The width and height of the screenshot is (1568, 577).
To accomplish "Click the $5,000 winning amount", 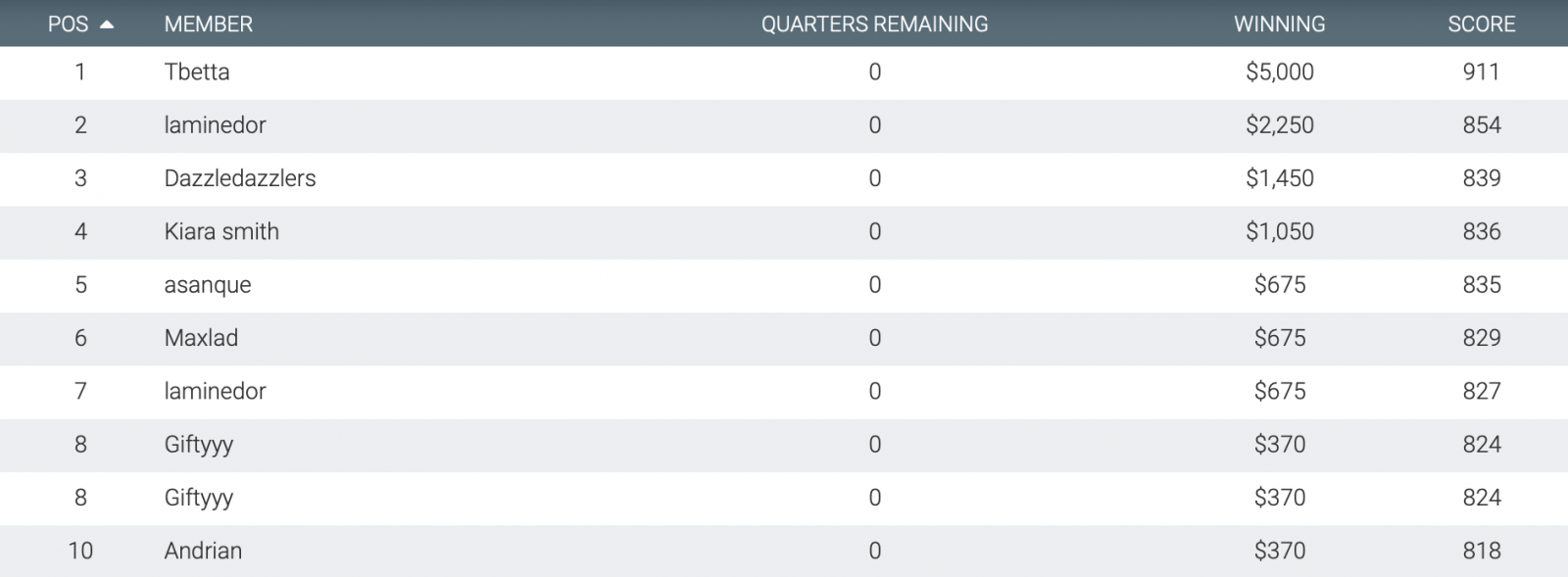I will coord(1279,72).
